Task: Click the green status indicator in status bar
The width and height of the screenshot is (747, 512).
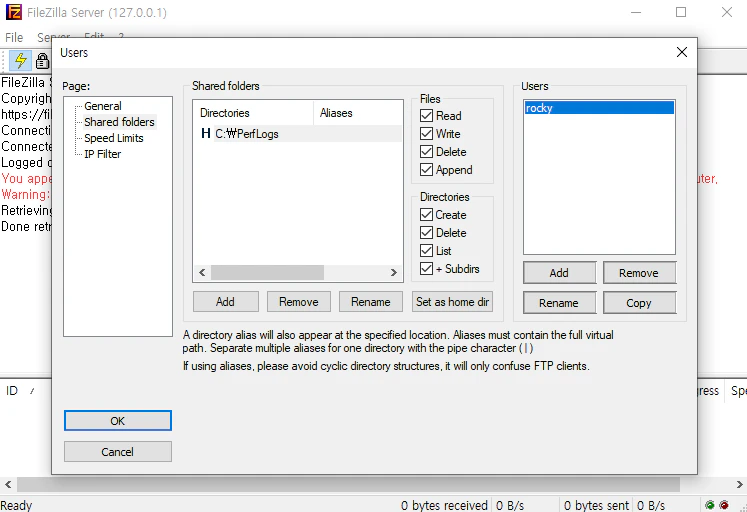Action: [710, 505]
